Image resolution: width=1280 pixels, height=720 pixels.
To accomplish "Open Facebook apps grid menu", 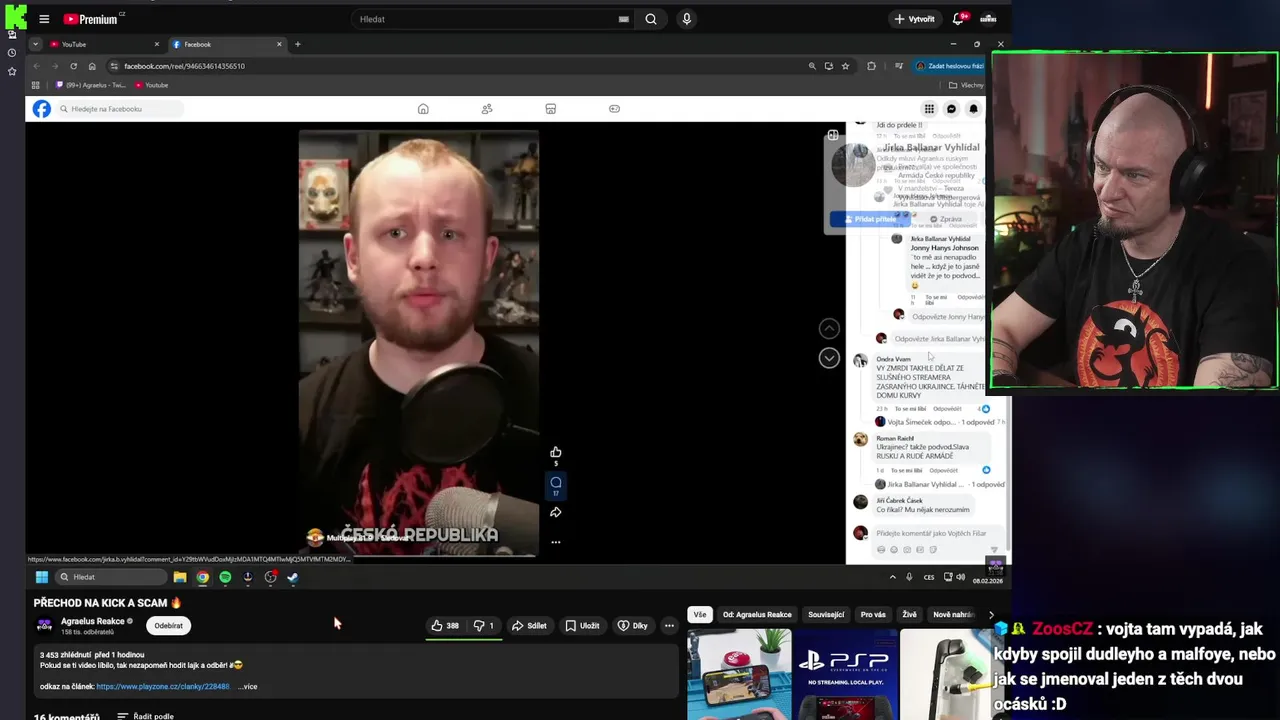I will [x=929, y=109].
